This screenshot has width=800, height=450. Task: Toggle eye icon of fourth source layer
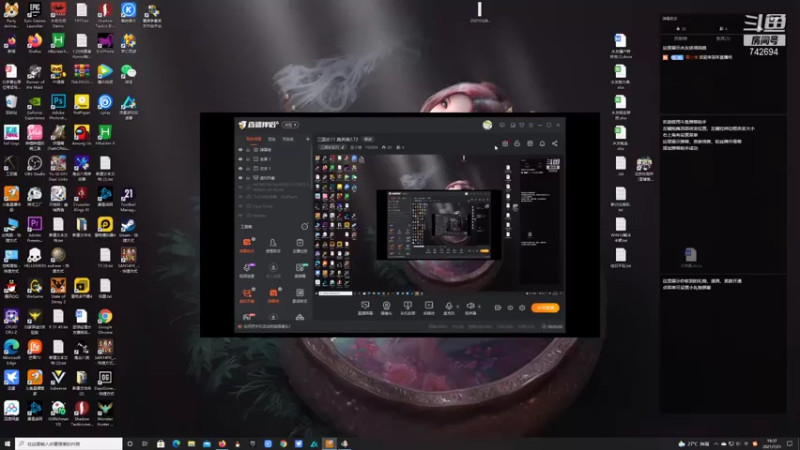click(240, 178)
